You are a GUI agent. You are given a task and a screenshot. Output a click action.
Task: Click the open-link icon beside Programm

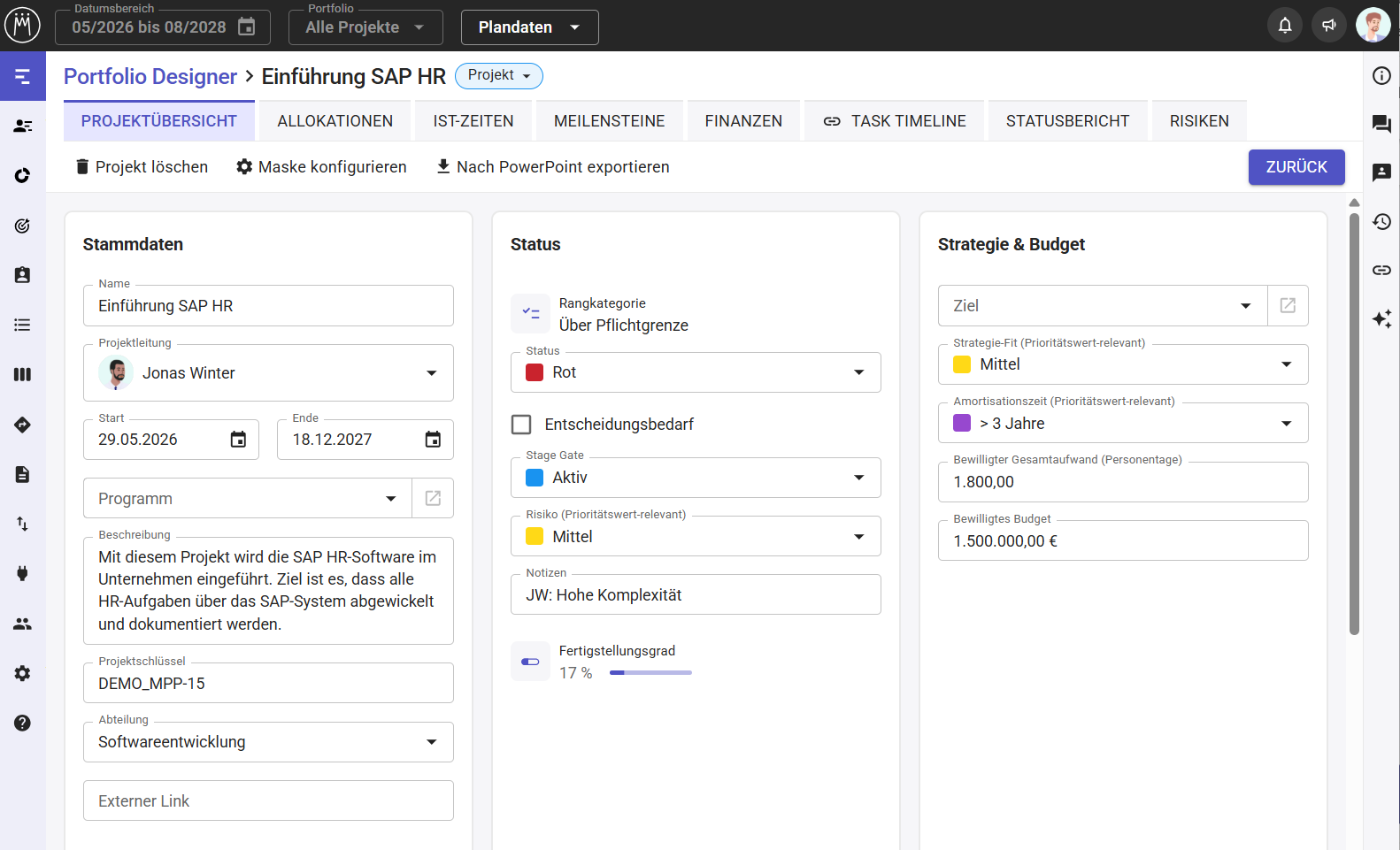433,498
